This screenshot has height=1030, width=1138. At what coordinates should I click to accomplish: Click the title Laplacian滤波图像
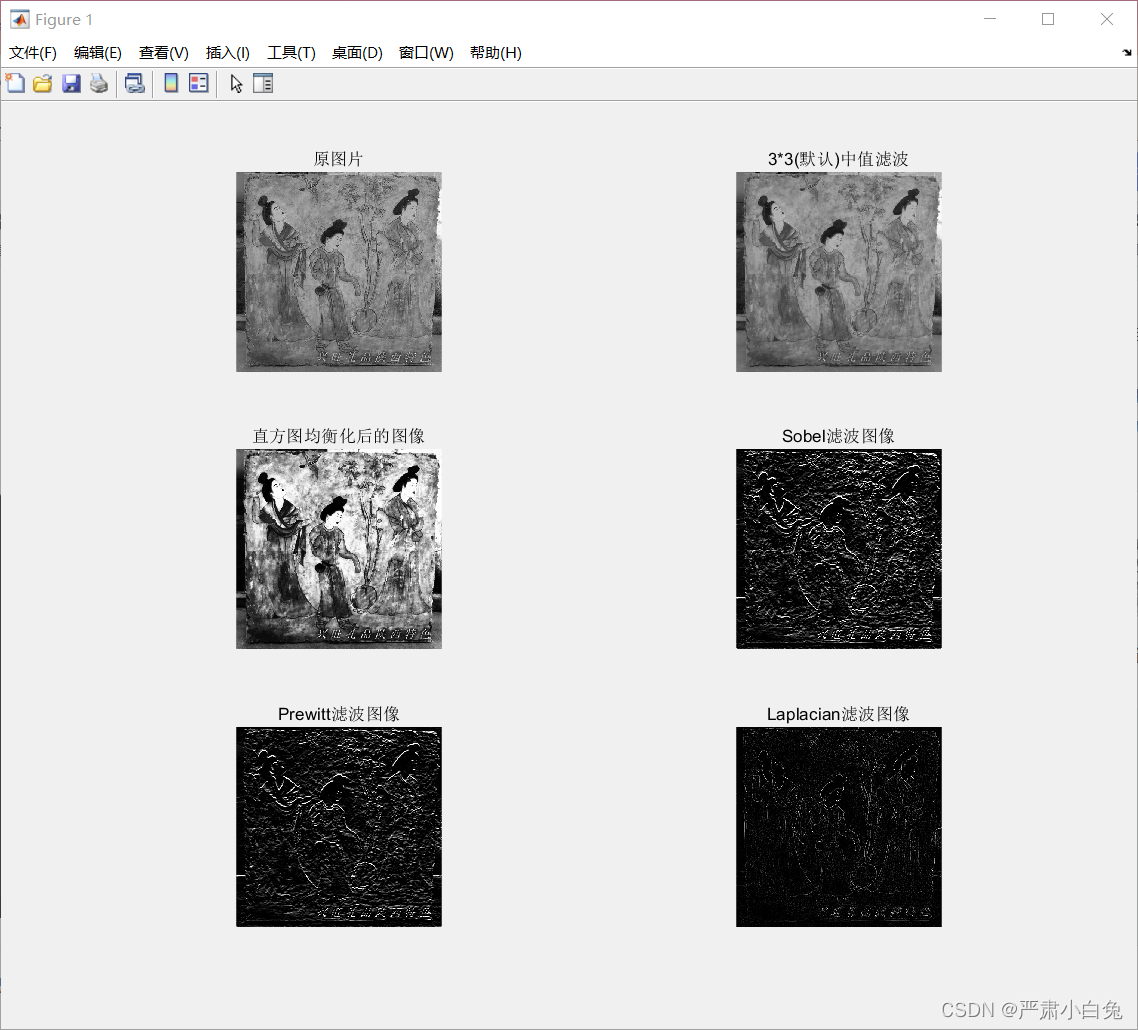point(838,714)
